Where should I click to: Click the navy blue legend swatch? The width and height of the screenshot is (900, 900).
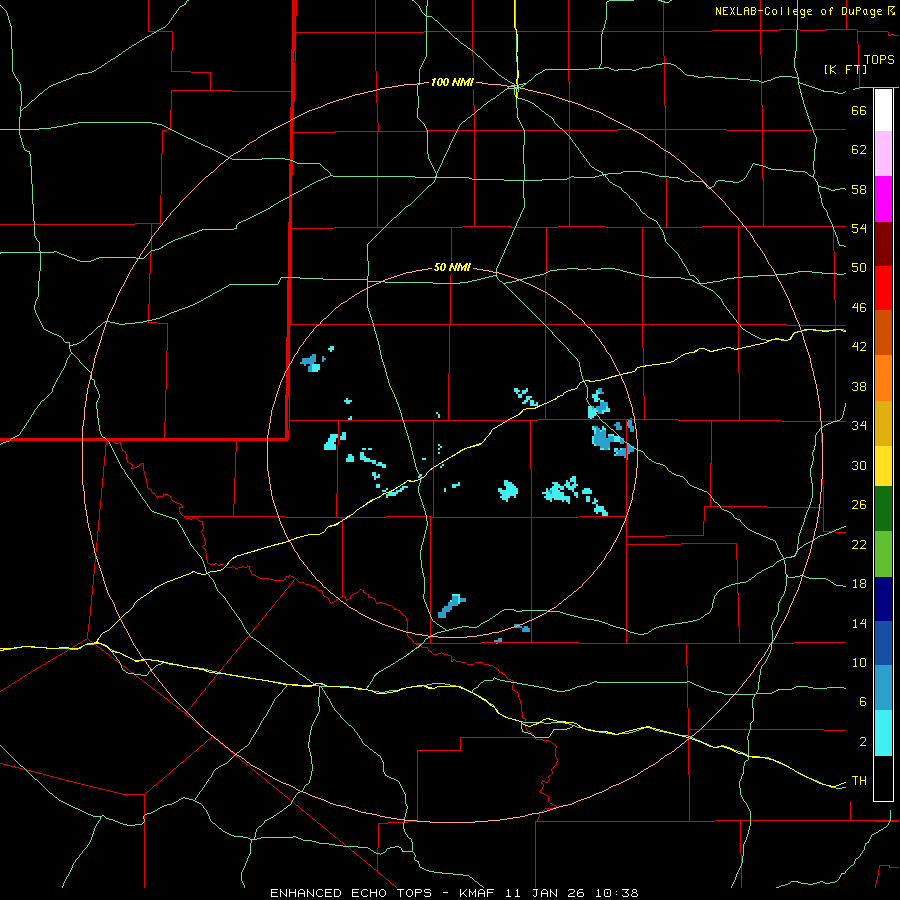(883, 599)
